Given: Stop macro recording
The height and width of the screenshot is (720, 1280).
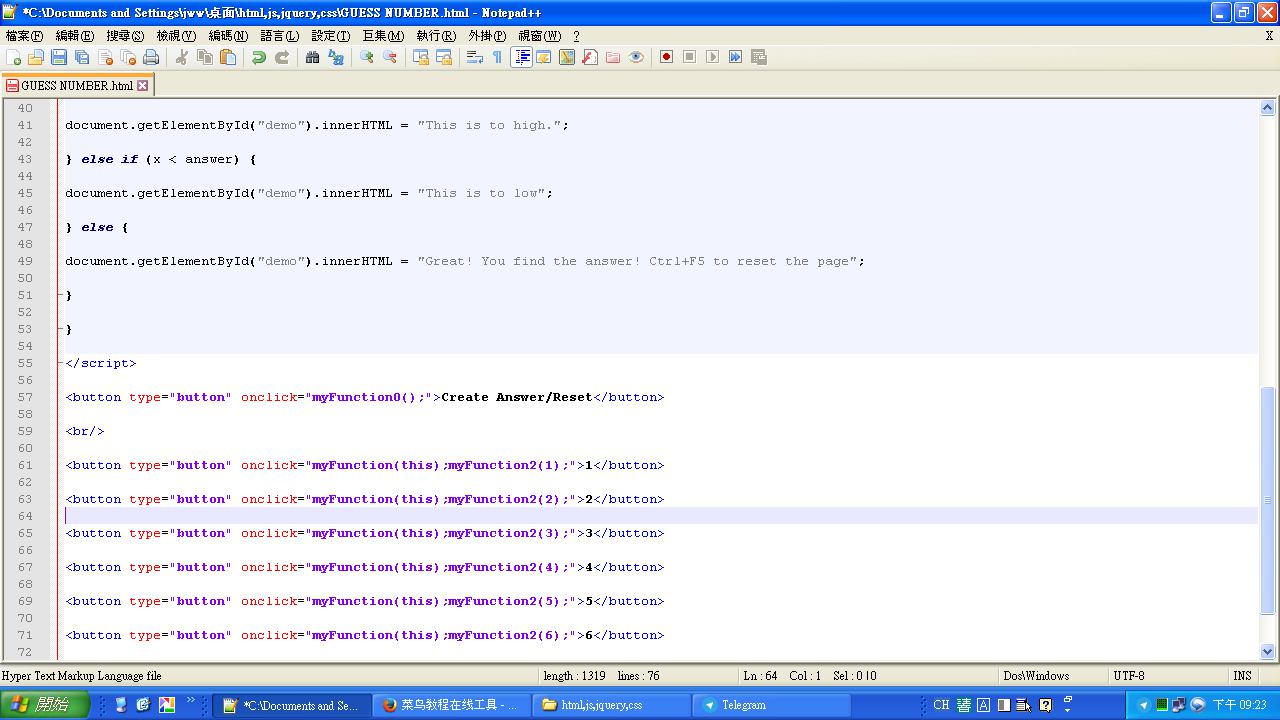Looking at the screenshot, I should tap(690, 57).
